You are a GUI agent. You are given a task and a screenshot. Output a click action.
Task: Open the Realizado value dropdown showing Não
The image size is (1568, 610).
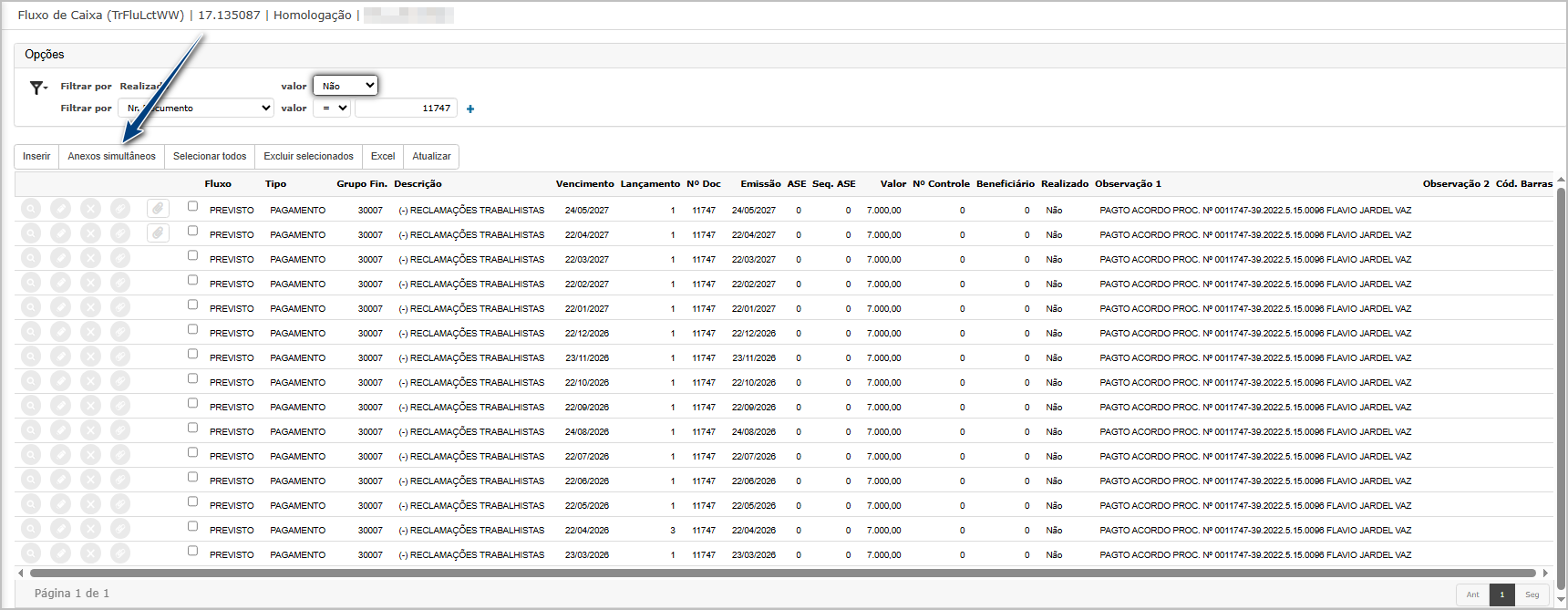(x=345, y=86)
